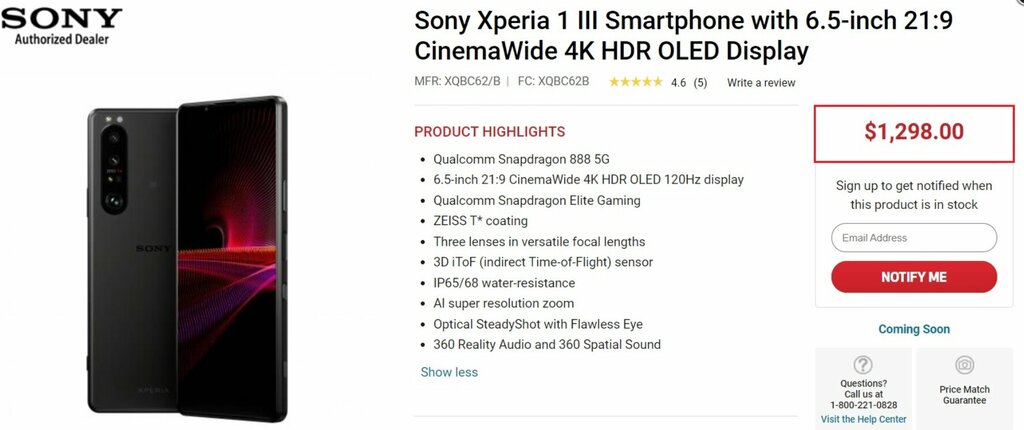Click the FC: XQBC62B code text

[553, 82]
